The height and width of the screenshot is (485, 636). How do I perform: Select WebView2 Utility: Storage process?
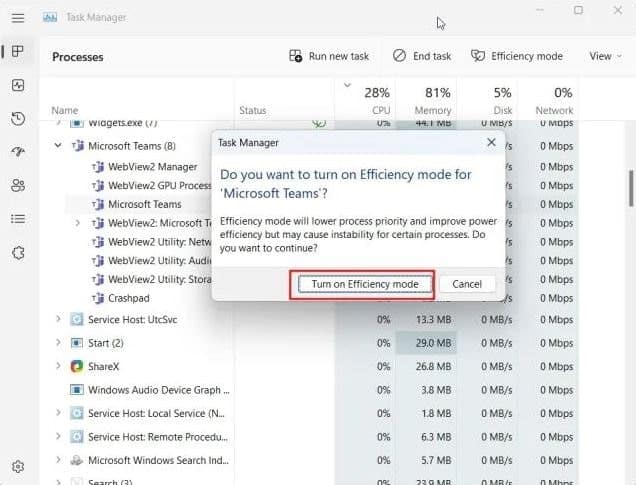pyautogui.click(x=159, y=279)
